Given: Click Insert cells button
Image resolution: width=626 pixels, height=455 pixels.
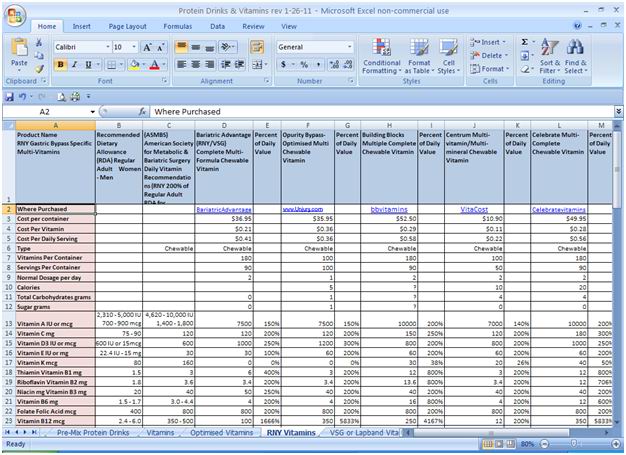Looking at the screenshot, I should 488,42.
